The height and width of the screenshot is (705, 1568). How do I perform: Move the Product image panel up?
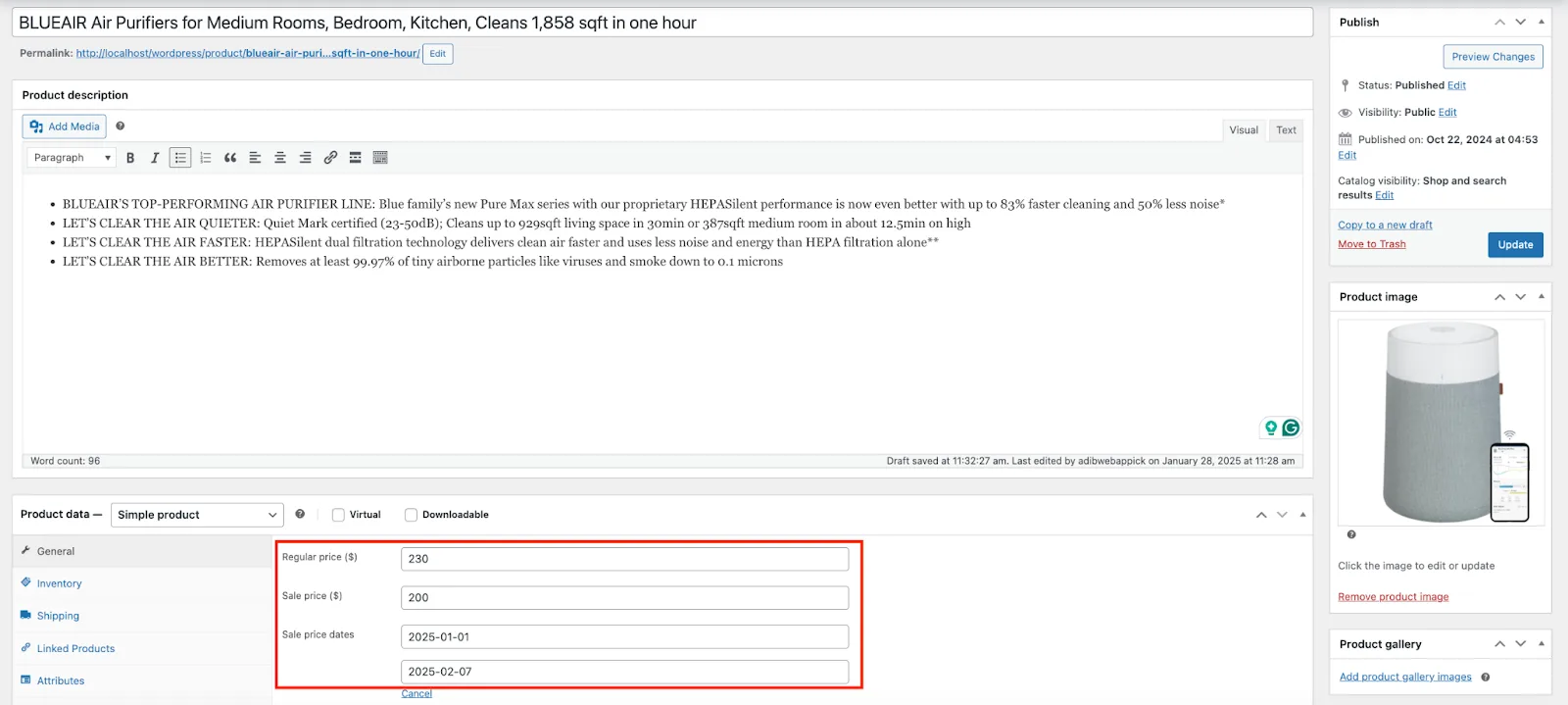click(x=1499, y=297)
